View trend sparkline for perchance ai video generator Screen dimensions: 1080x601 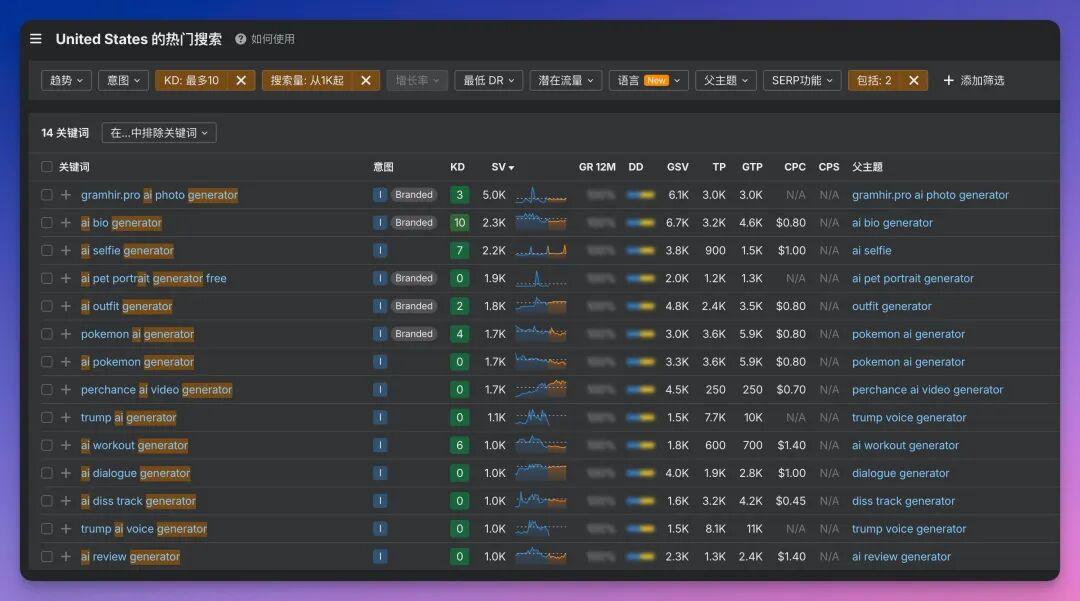point(540,389)
